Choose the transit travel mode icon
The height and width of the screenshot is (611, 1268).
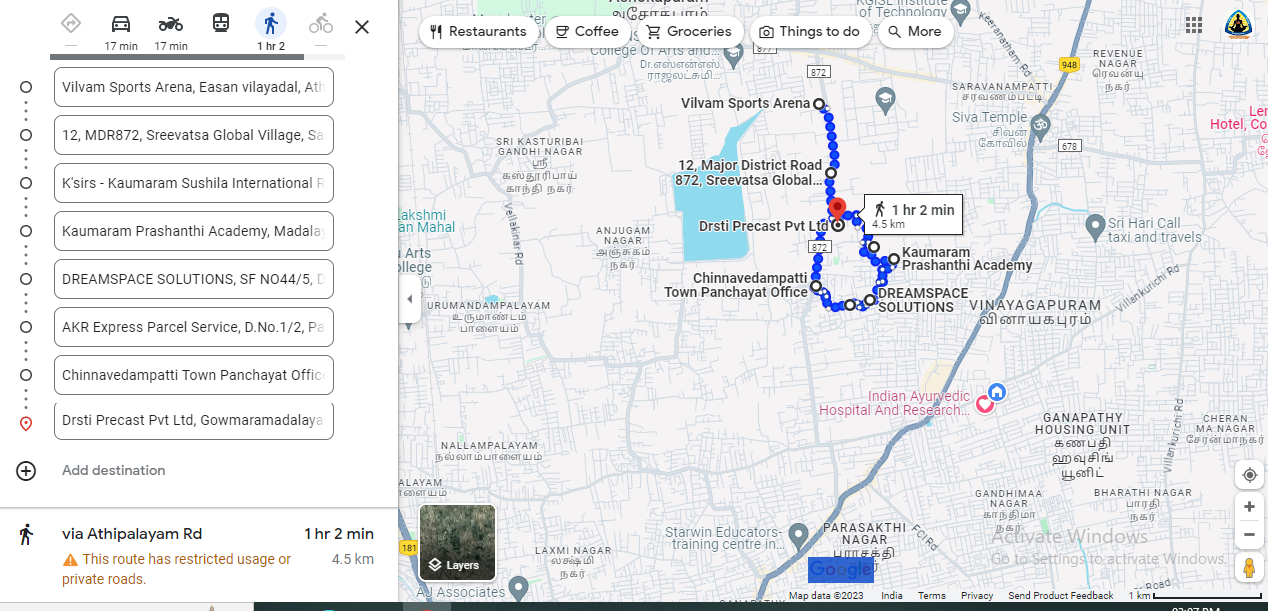point(221,24)
